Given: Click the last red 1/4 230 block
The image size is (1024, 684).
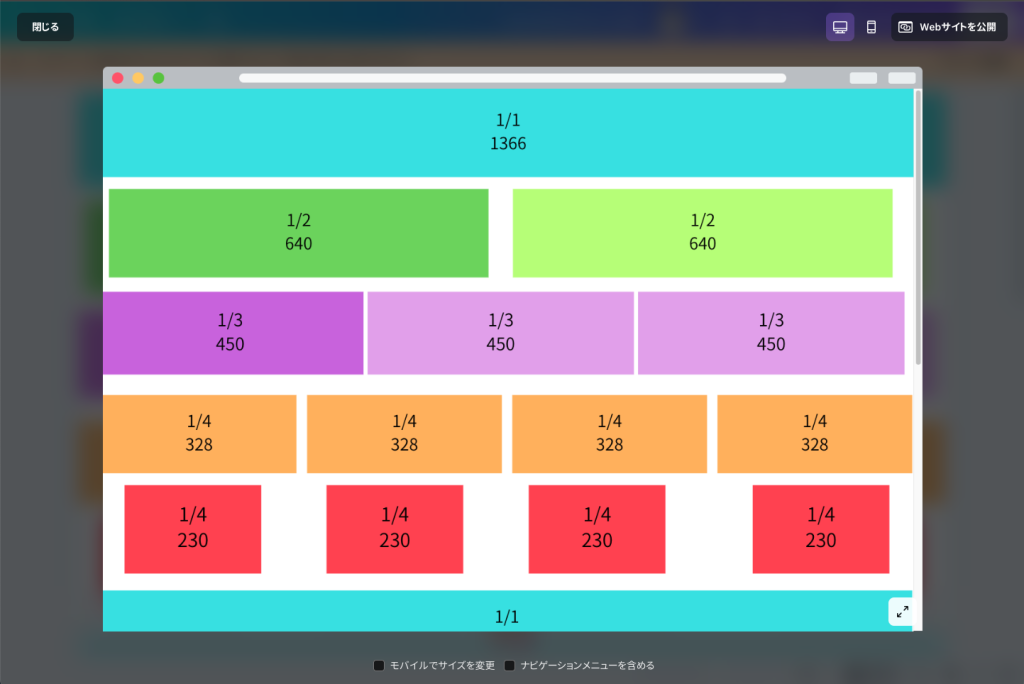Looking at the screenshot, I should coord(820,528).
